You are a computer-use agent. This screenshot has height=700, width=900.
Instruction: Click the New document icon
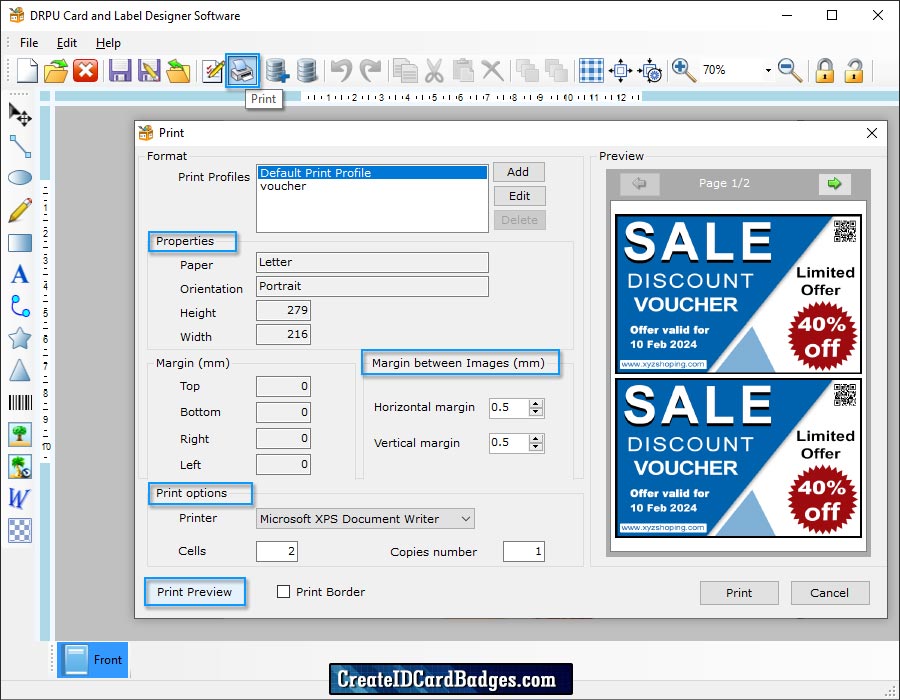point(27,71)
